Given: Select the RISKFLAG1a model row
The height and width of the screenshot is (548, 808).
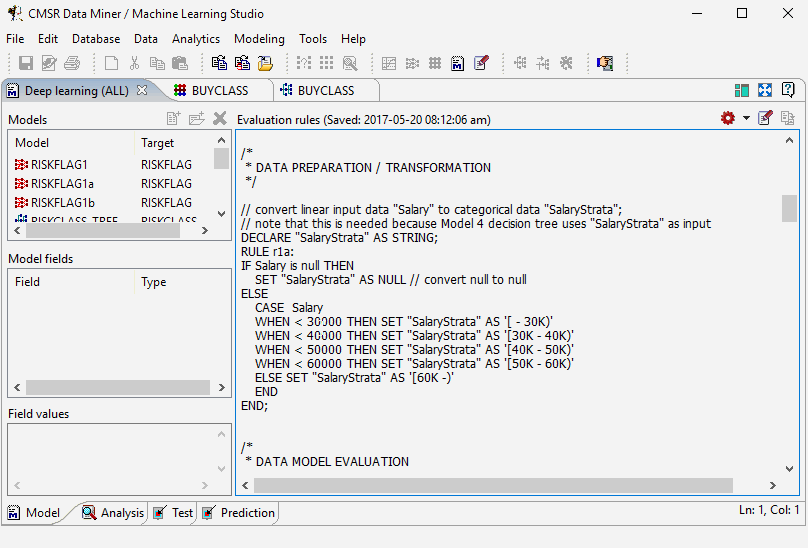Looking at the screenshot, I should pyautogui.click(x=110, y=184).
